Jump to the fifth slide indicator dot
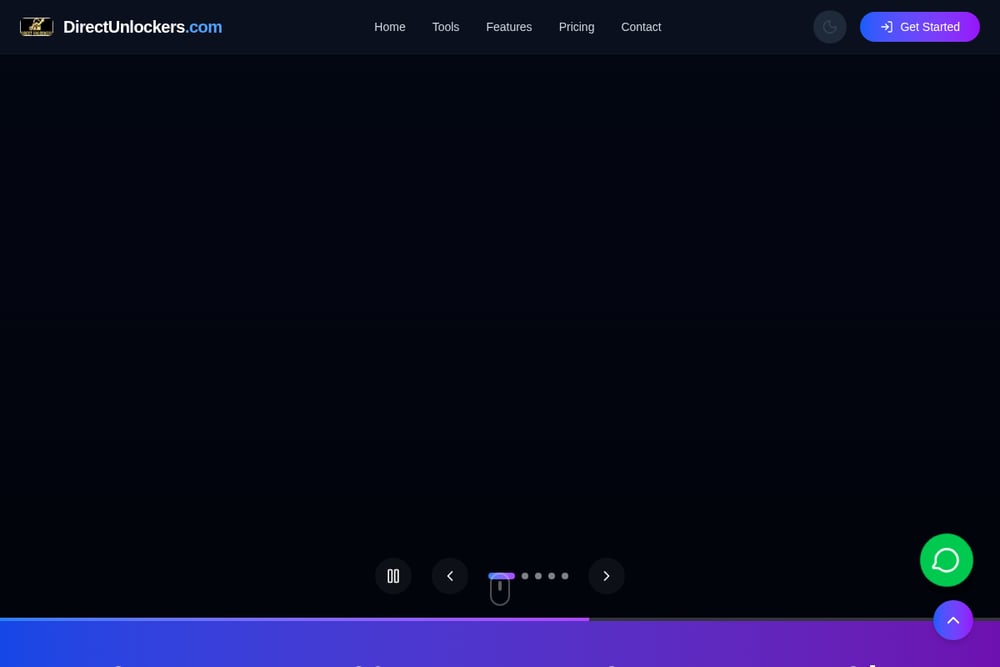The width and height of the screenshot is (1000, 667). pyautogui.click(x=565, y=576)
